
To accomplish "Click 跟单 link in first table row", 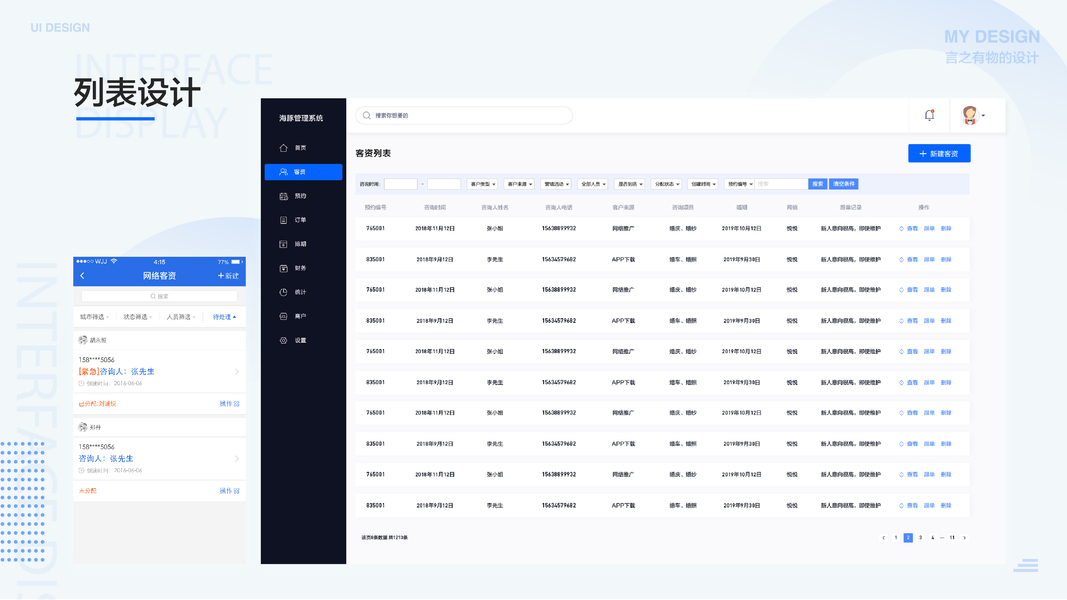I will [929, 229].
